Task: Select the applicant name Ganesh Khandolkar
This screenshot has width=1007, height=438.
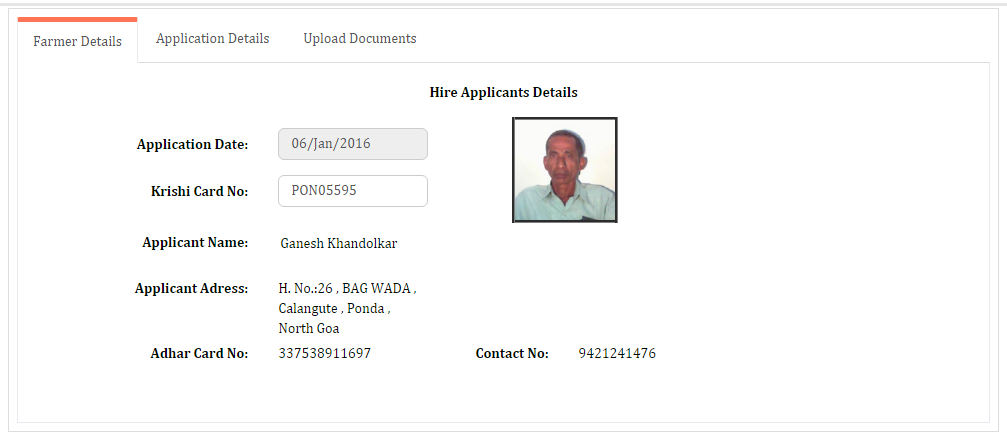Action: click(x=338, y=243)
